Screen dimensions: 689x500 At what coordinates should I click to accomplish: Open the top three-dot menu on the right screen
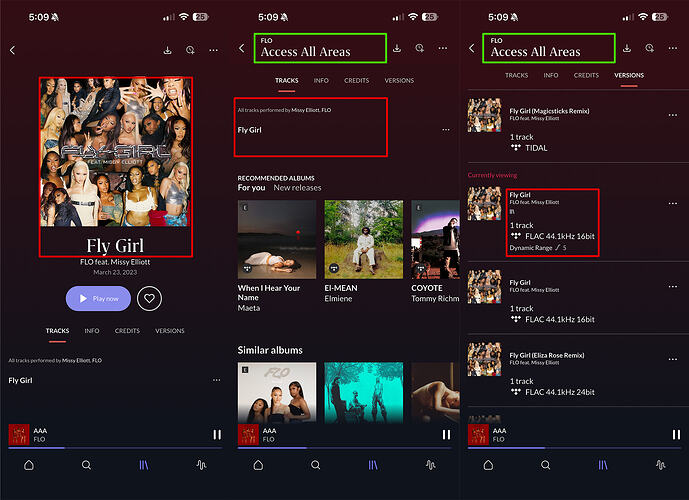(x=673, y=48)
